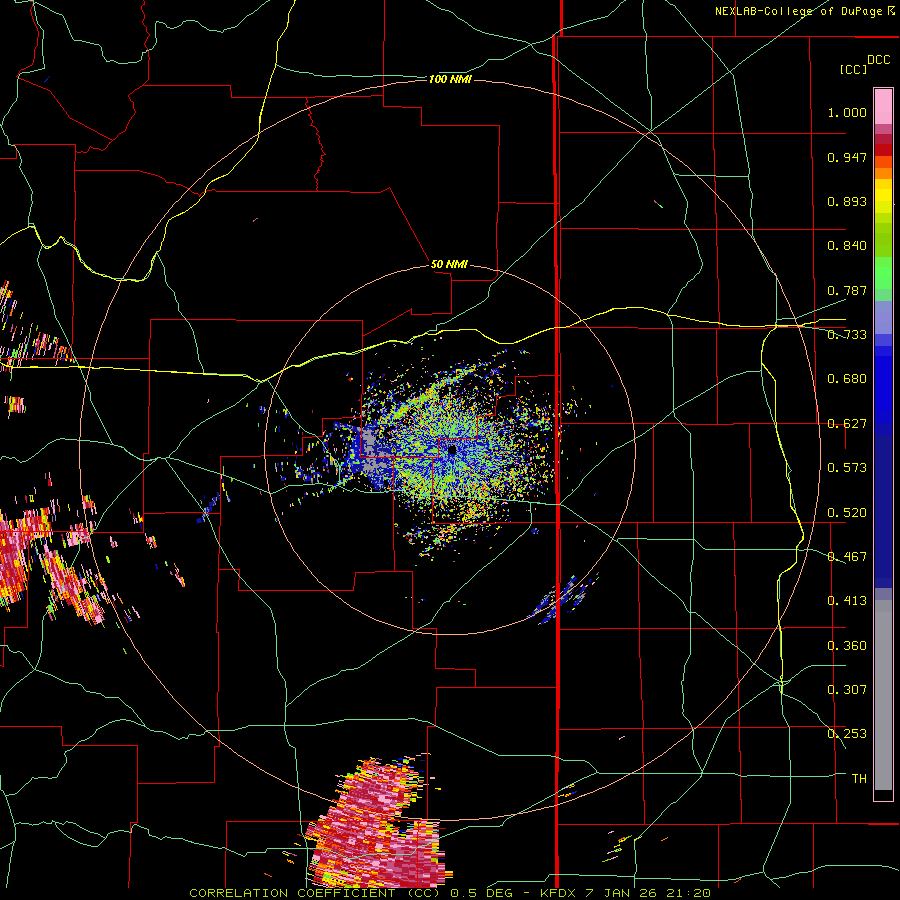Select the 0.733 colorbar value label
This screenshot has height=900, width=900.
847,335
